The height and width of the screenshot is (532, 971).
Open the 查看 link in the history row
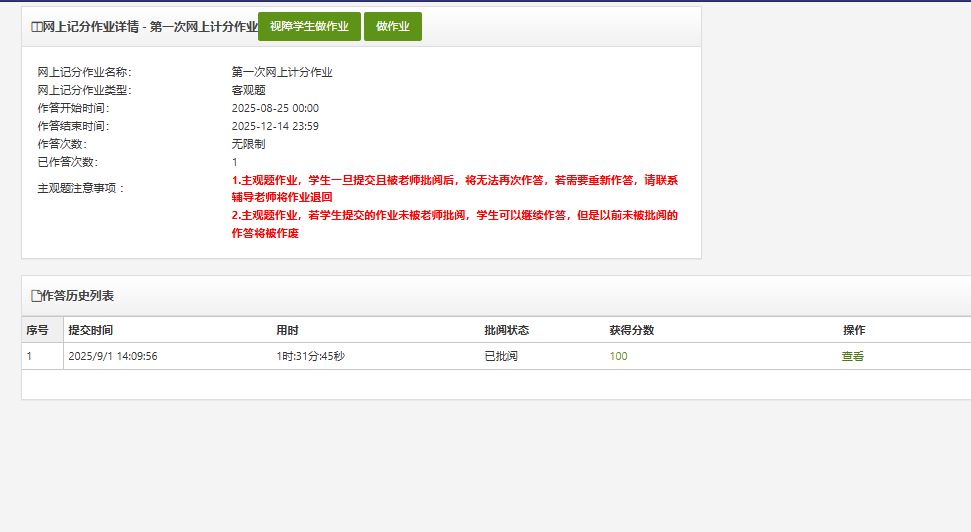pyautogui.click(x=852, y=356)
